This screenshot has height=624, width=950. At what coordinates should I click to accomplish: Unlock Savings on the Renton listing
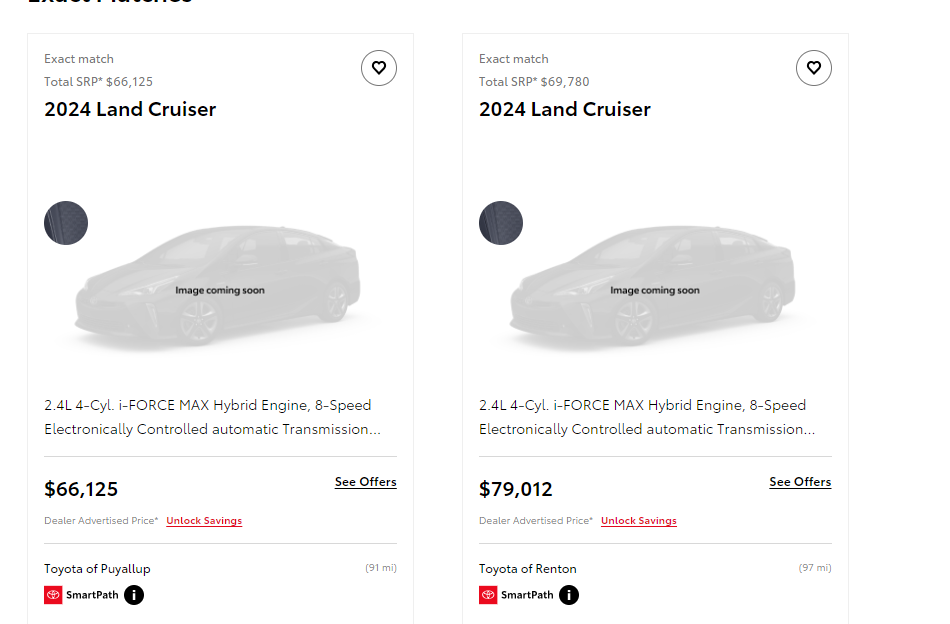639,521
